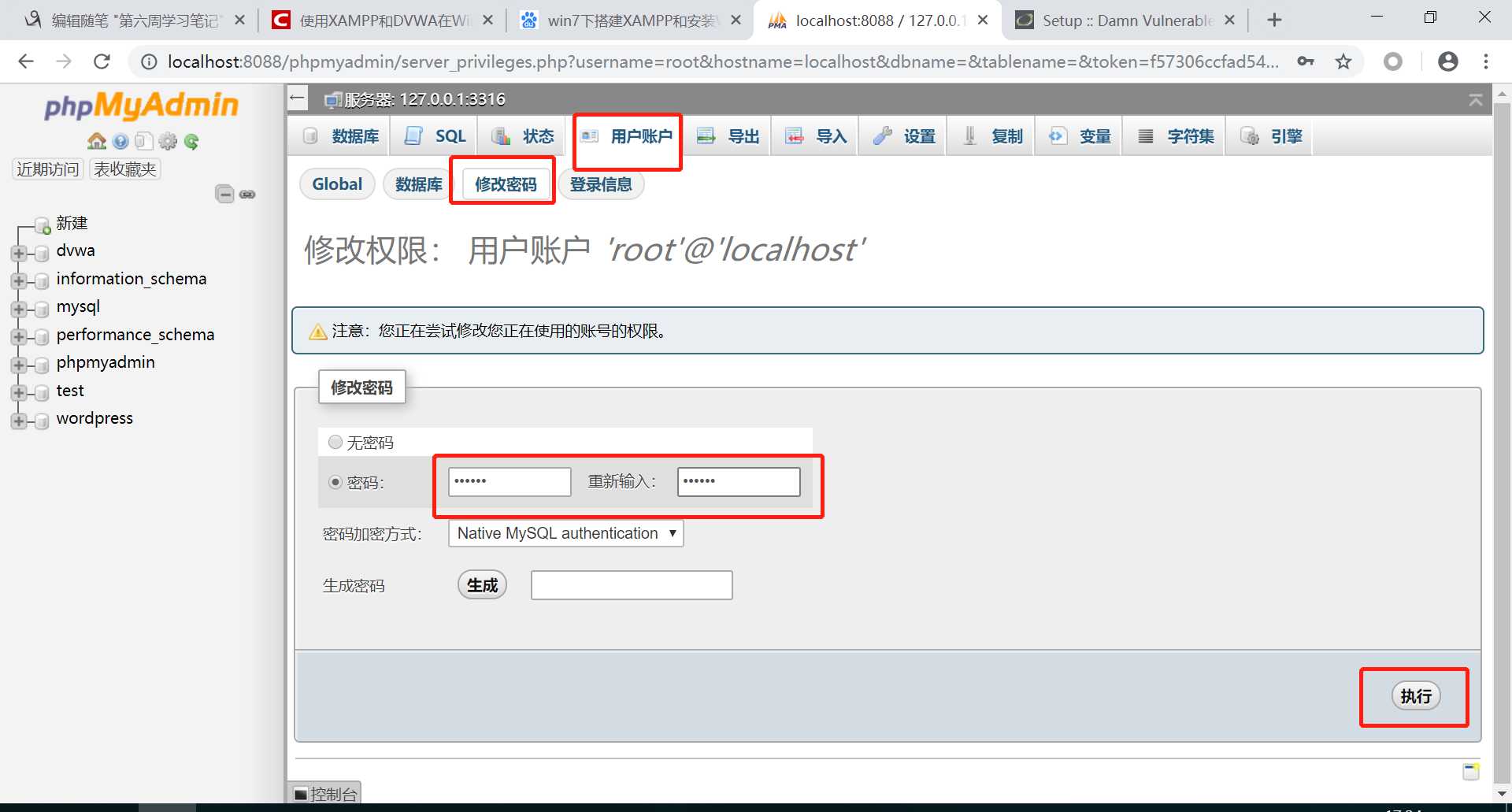
Task: Expand the mysql database node
Action: click(x=19, y=309)
